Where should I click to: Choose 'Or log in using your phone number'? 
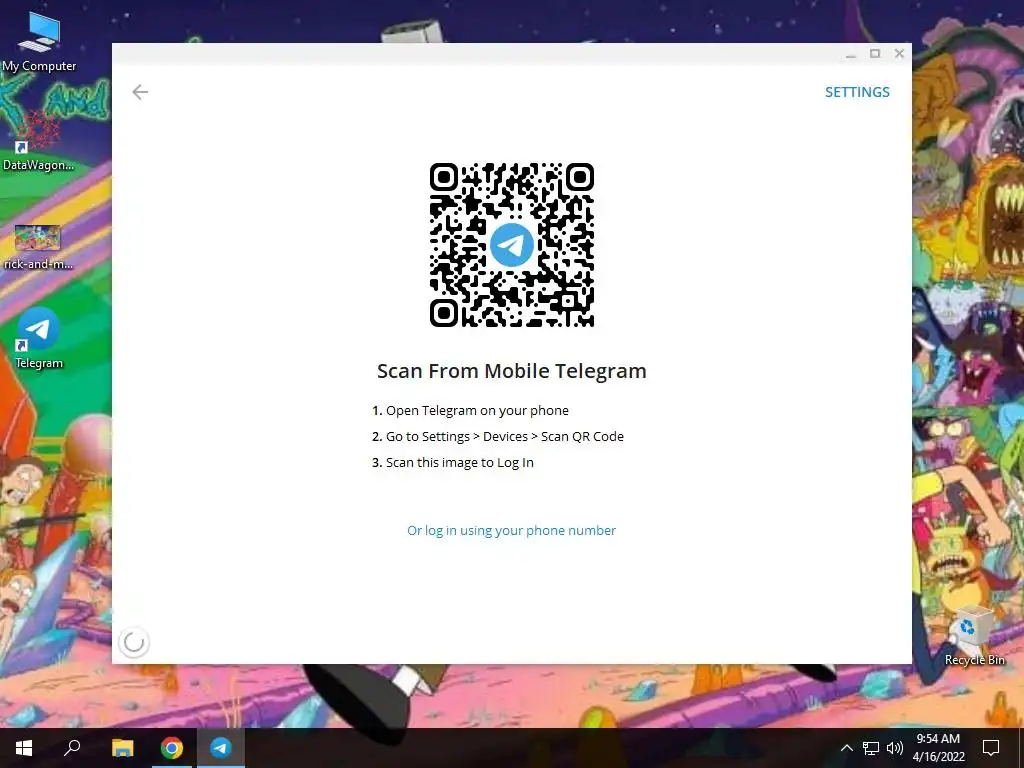tap(511, 530)
